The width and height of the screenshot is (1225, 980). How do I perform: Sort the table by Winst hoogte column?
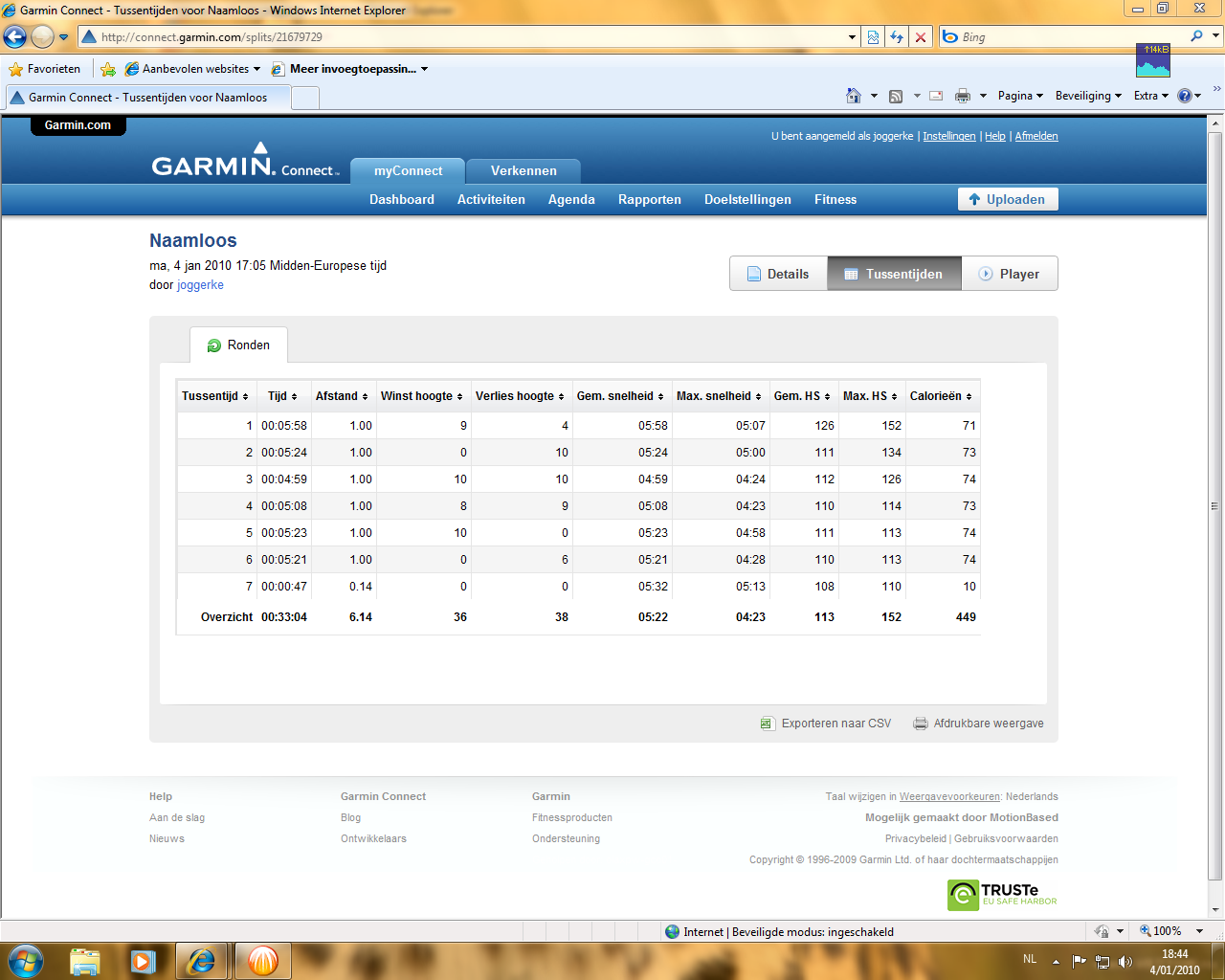pyautogui.click(x=422, y=396)
